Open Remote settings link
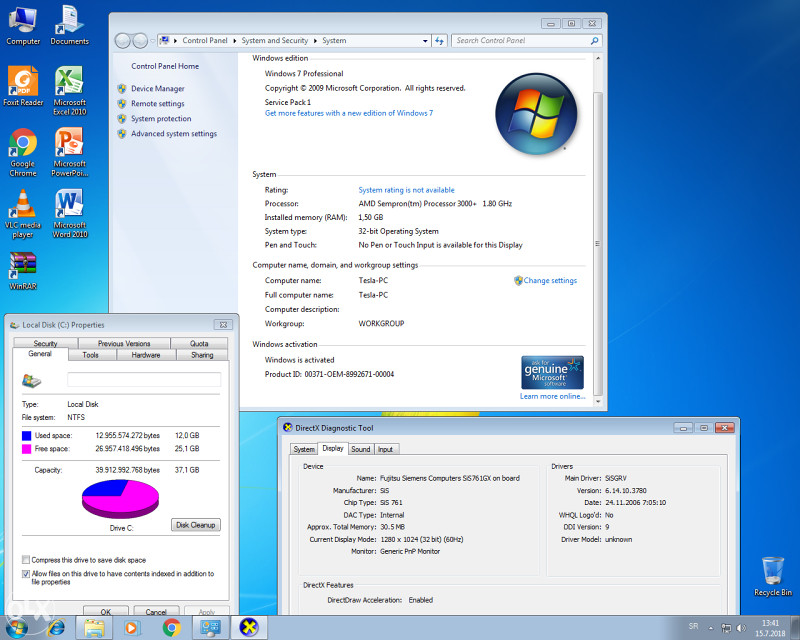The width and height of the screenshot is (800, 640). (x=158, y=104)
